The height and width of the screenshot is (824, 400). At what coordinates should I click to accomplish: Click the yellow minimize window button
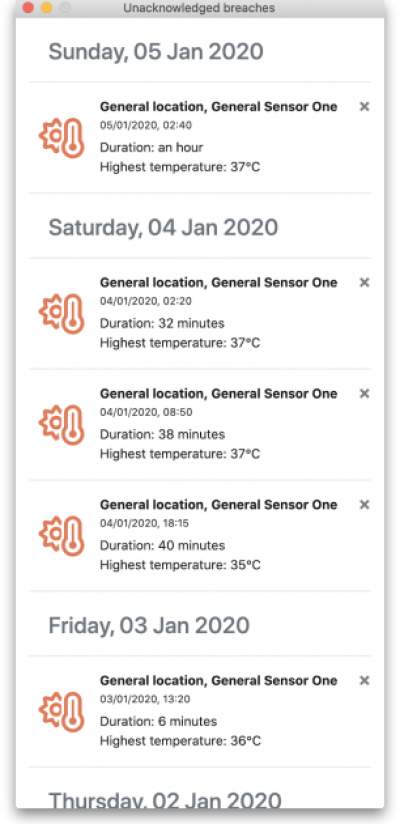[x=46, y=8]
